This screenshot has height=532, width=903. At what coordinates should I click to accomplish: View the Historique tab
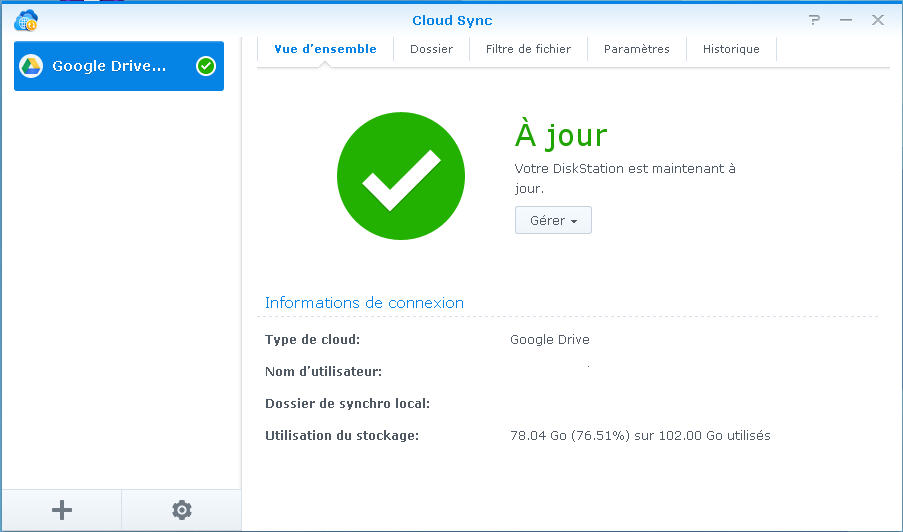[731, 49]
